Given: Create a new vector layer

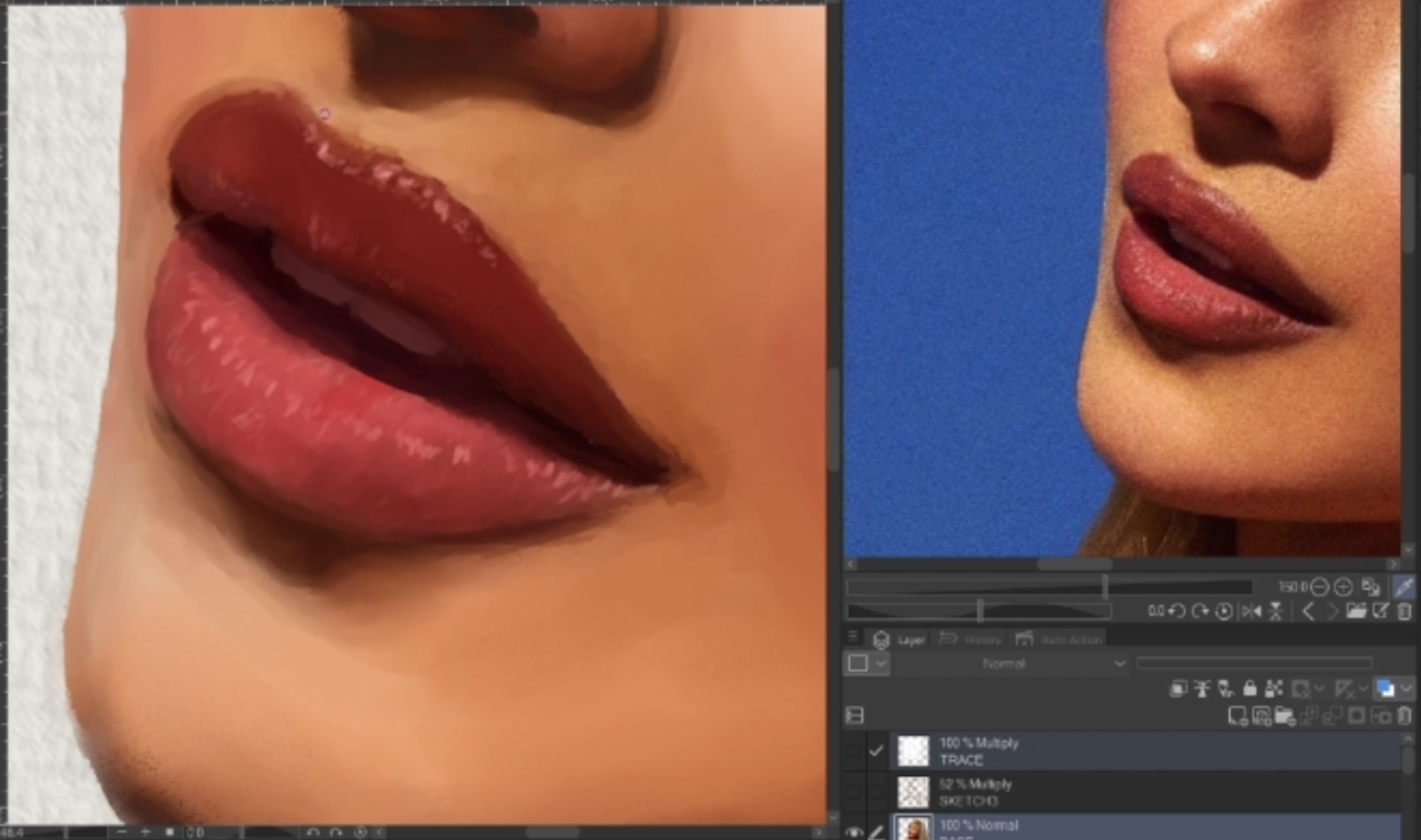Looking at the screenshot, I should pos(1262,715).
